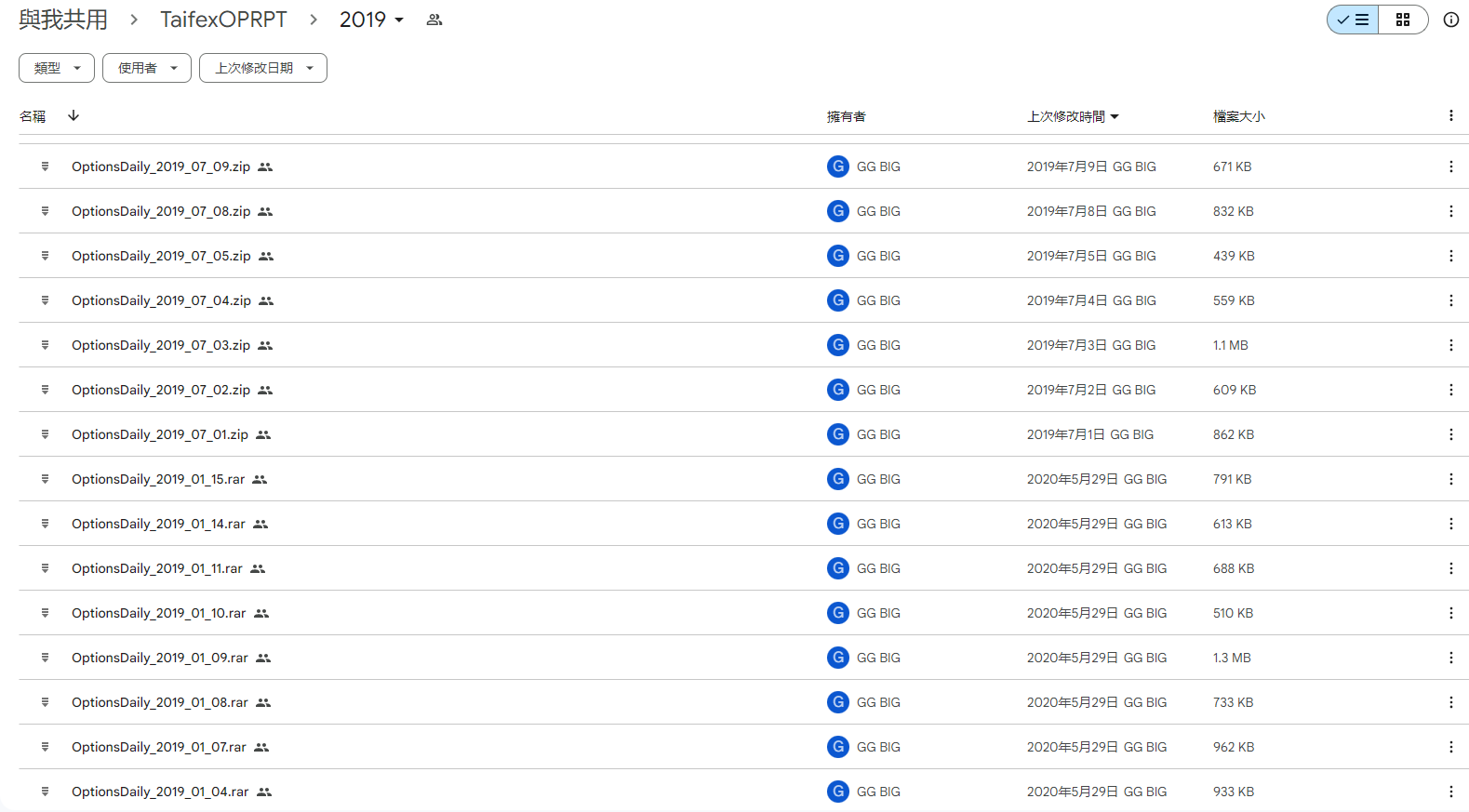Click the 1.3 MB file size cell
This screenshot has width=1469, height=812.
tap(1232, 658)
